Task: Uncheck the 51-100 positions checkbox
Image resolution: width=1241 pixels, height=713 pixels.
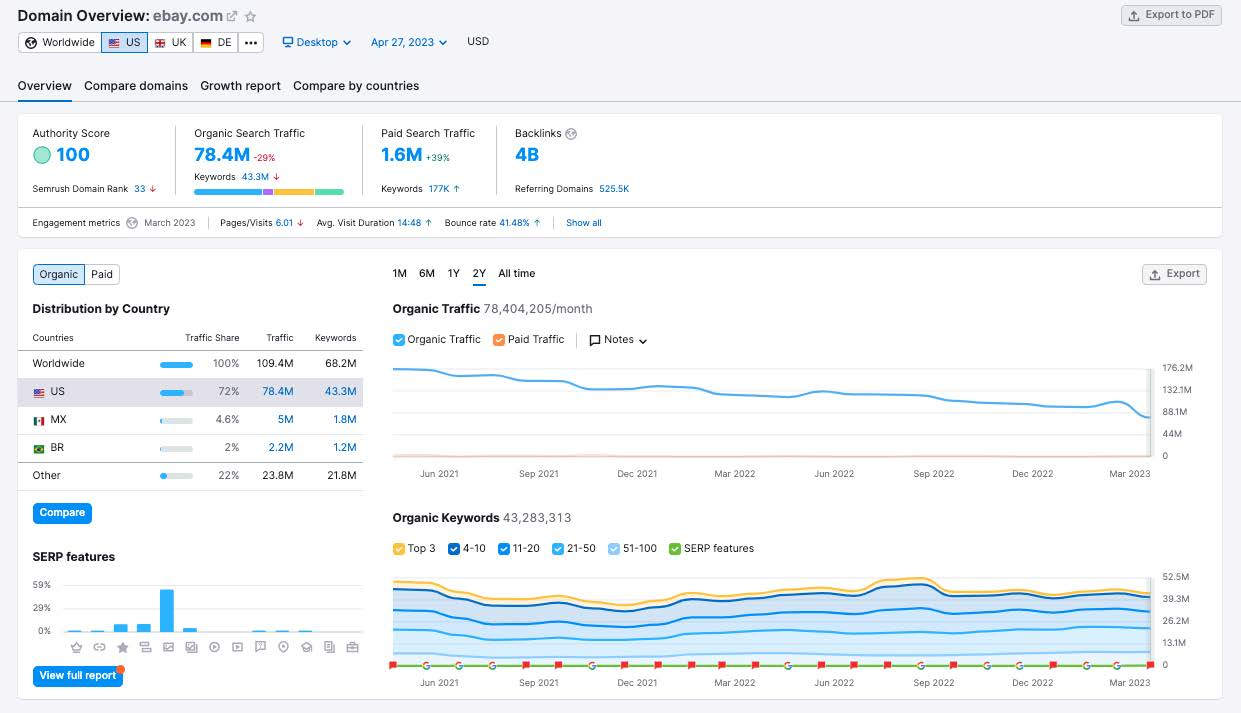Action: click(613, 549)
